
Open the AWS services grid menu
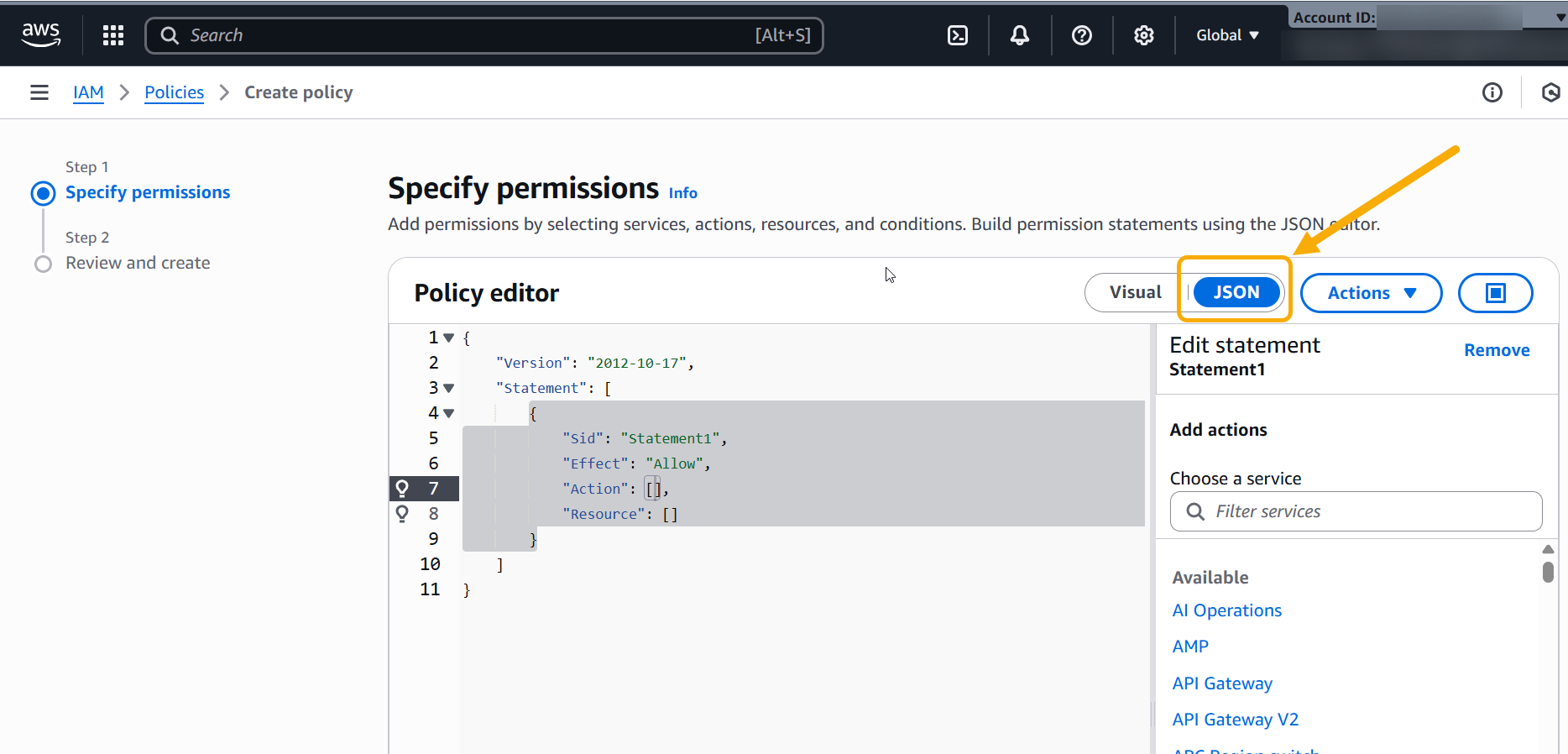pos(113,35)
